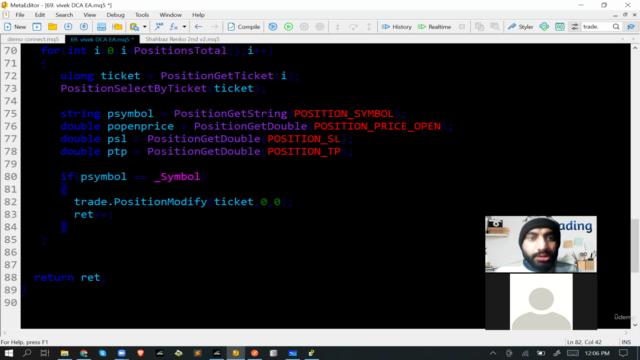Click the speaker webcam video thumbnail
The width and height of the screenshot is (640, 360).
coord(541,244)
